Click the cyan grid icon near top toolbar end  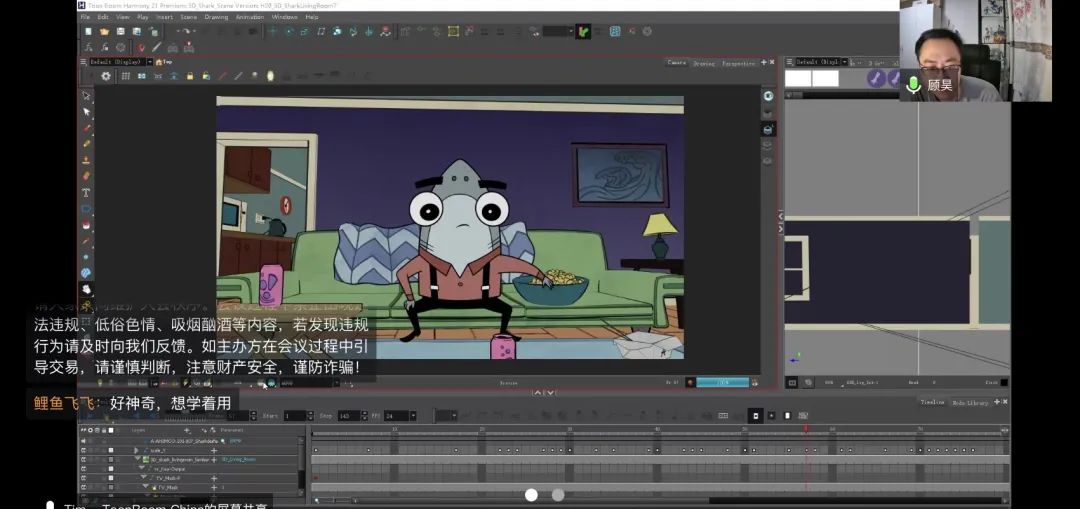[x=615, y=32]
